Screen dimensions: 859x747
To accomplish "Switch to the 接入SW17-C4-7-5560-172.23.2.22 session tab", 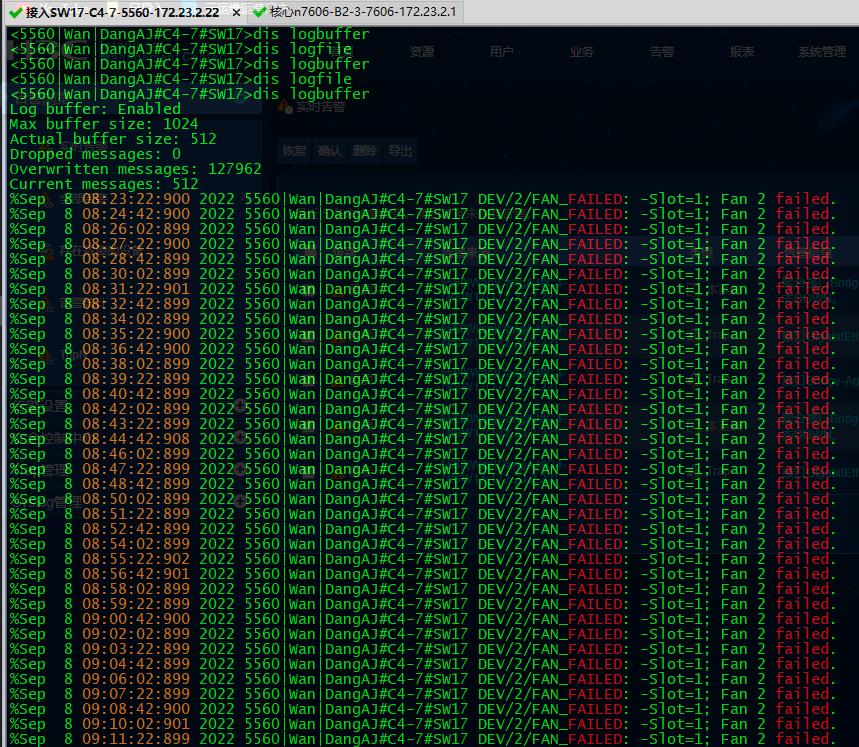I will 125,12.
